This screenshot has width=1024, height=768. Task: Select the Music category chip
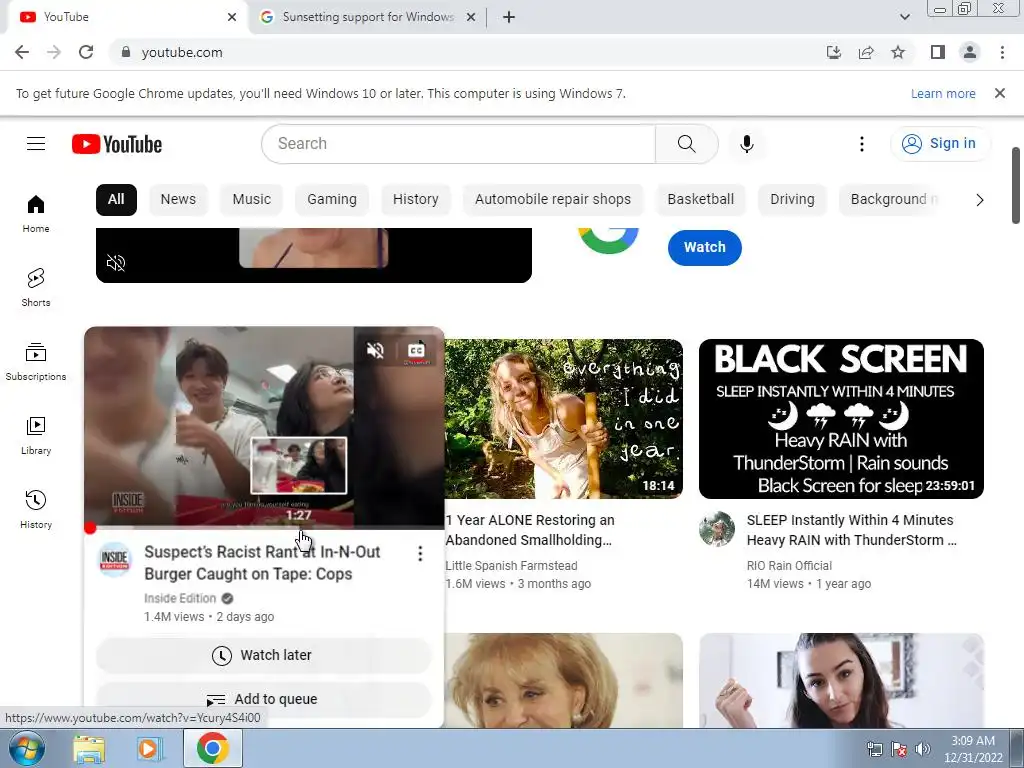[251, 200]
